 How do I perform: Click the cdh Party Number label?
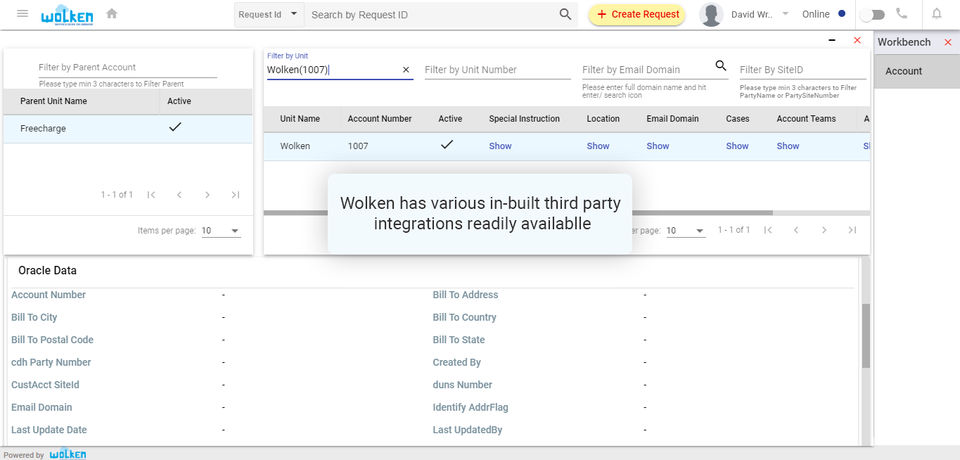tap(51, 363)
